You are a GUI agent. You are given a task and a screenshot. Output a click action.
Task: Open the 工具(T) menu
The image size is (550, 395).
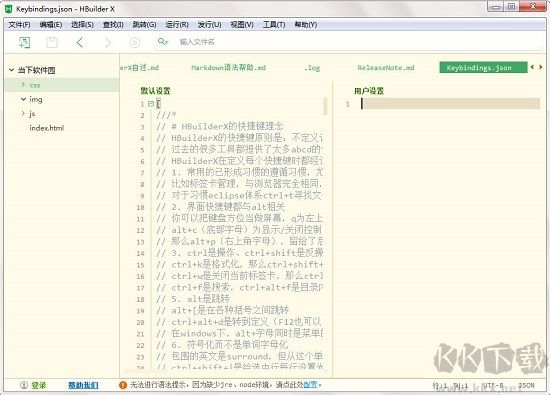274,25
